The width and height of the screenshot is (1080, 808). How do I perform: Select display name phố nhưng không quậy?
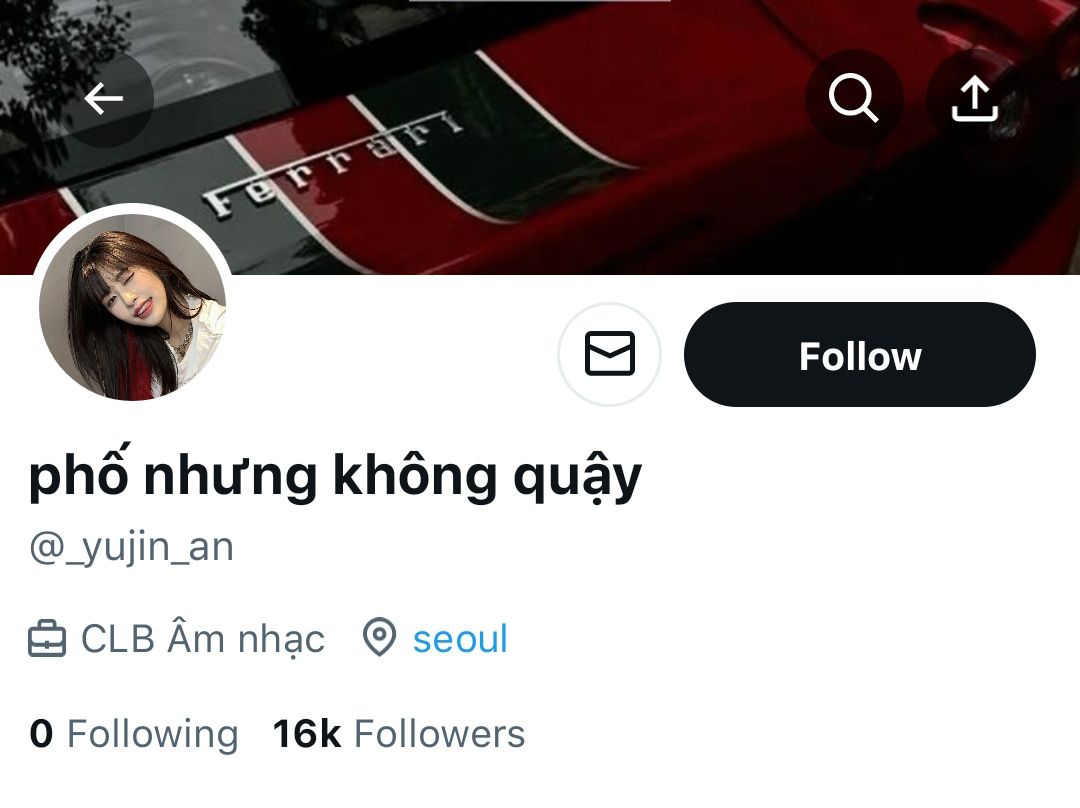click(335, 475)
